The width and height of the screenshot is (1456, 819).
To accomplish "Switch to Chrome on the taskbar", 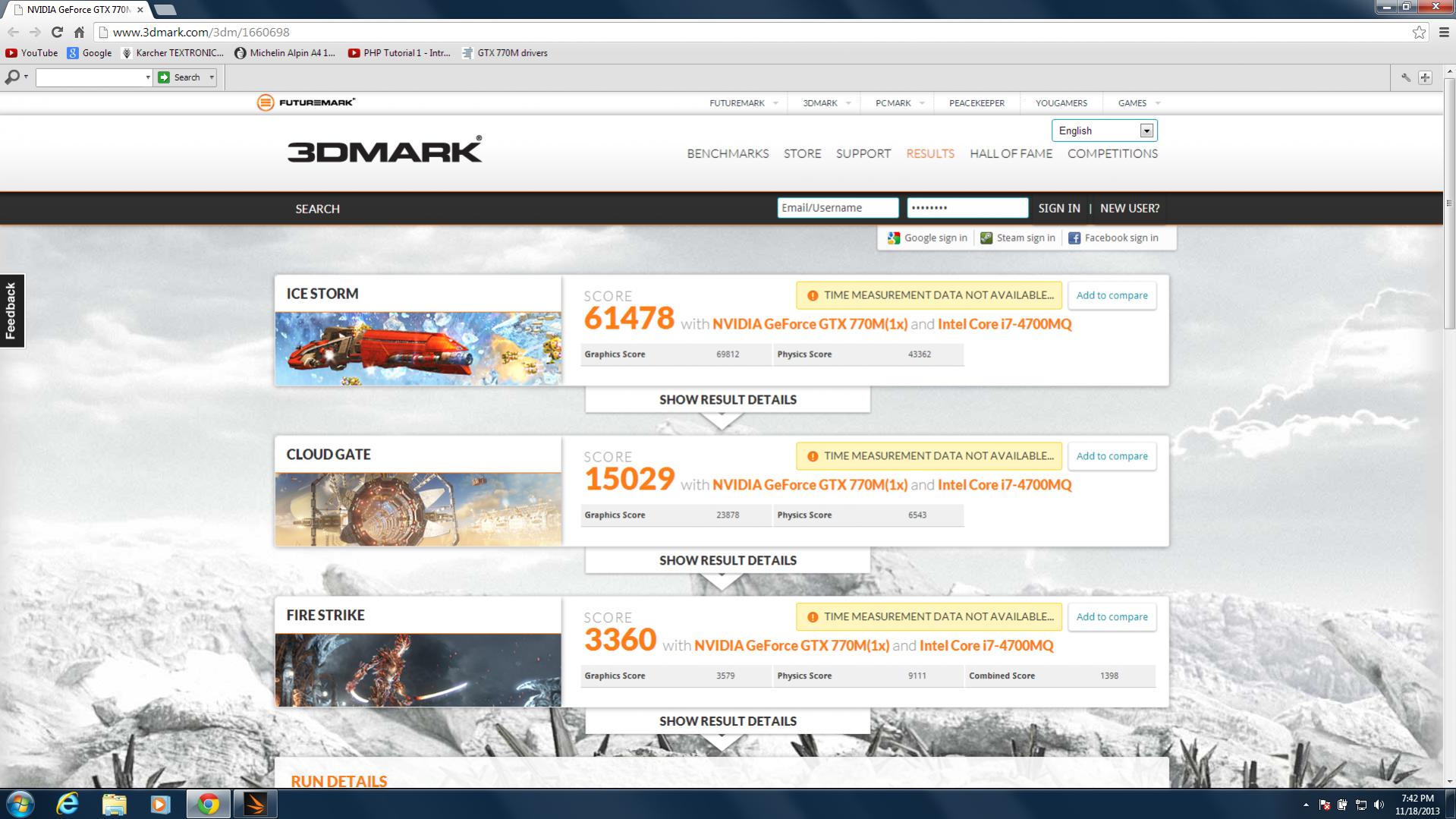I will pyautogui.click(x=208, y=804).
